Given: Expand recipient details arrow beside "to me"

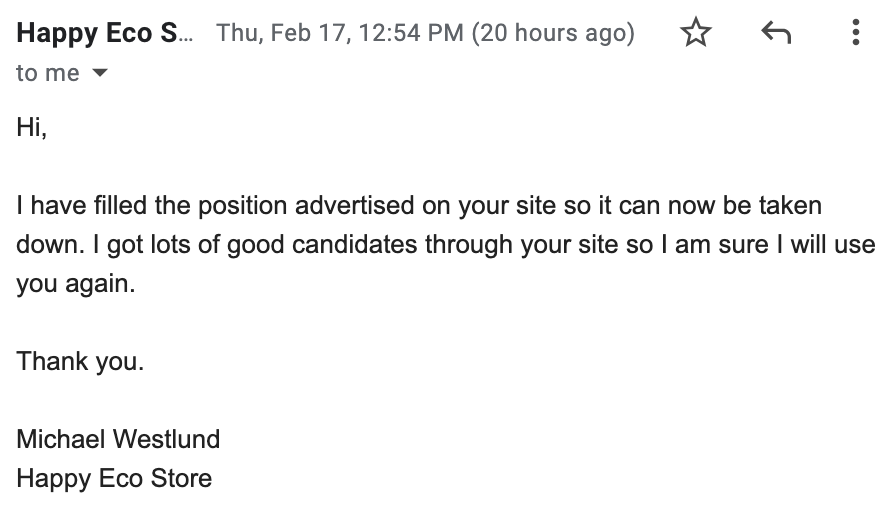Looking at the screenshot, I should click(x=99, y=74).
